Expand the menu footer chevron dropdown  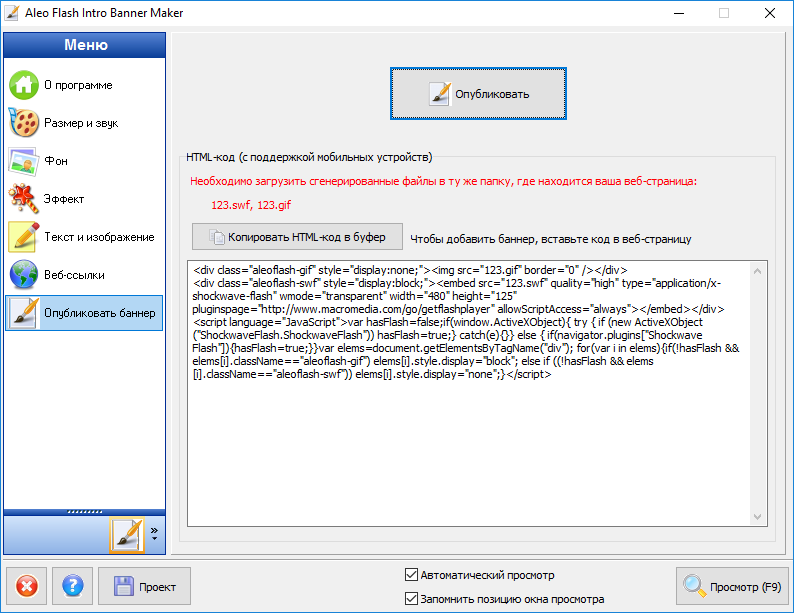154,534
